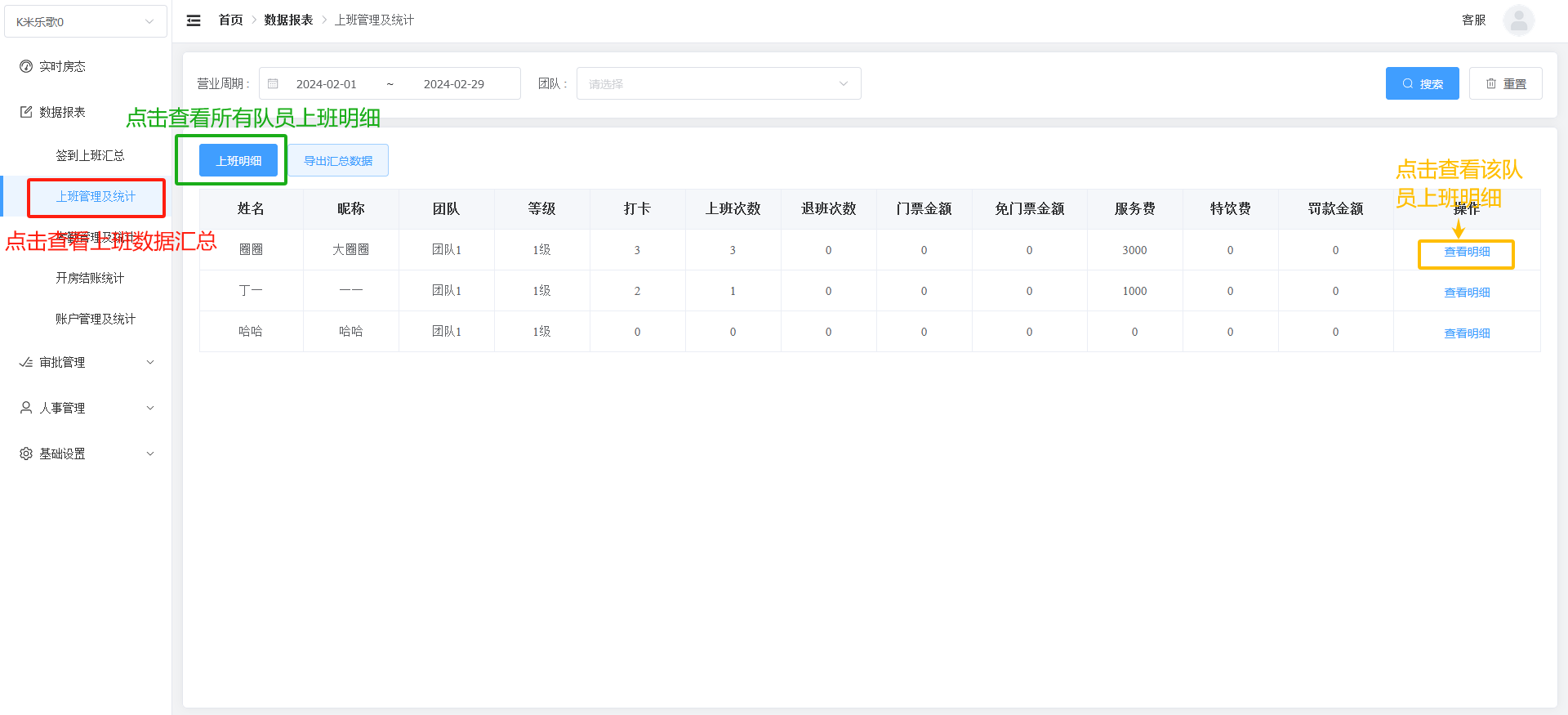This screenshot has height=715, width=1568.
Task: Select 账户管理及统计 submenu item
Action: [96, 319]
